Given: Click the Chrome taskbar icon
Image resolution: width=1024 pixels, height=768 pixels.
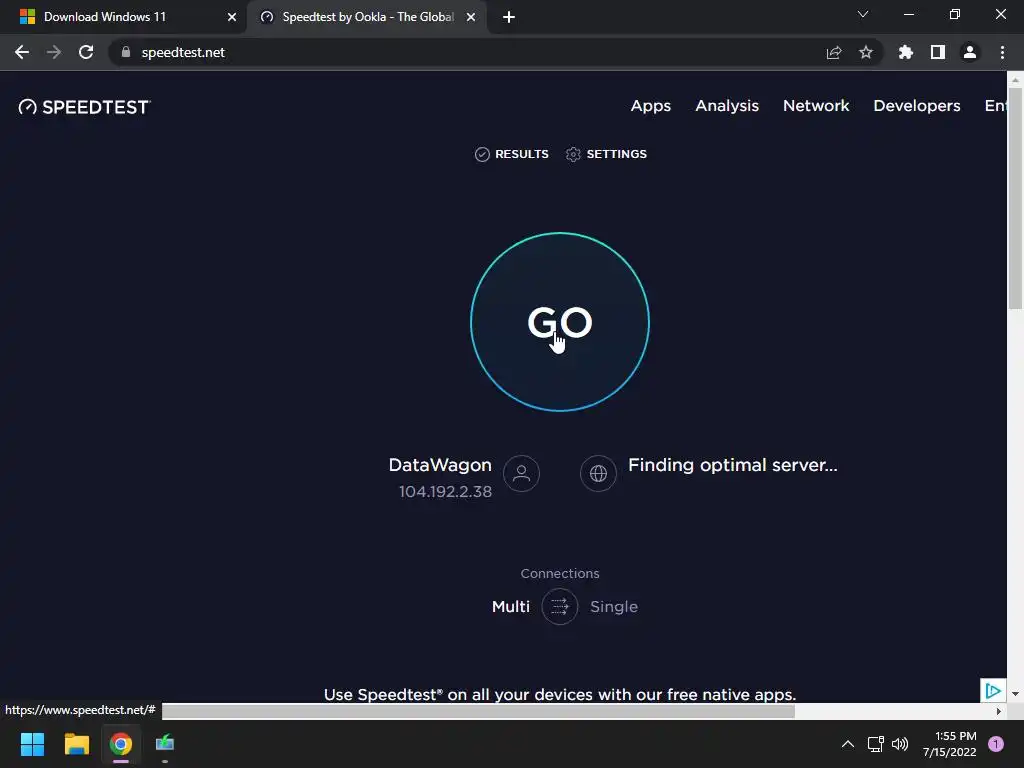Looking at the screenshot, I should 121,744.
